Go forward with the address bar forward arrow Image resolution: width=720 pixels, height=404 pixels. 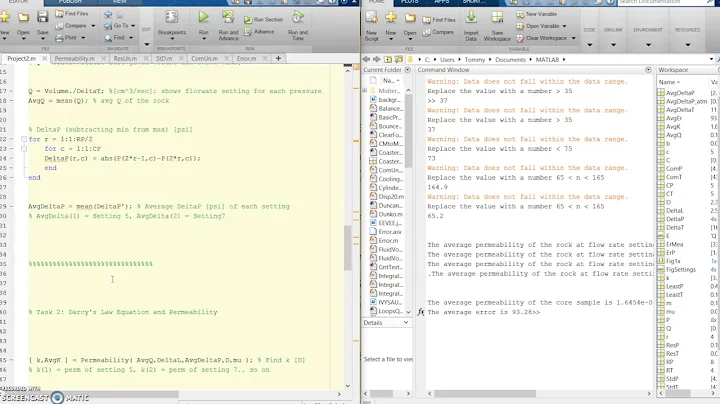point(377,59)
